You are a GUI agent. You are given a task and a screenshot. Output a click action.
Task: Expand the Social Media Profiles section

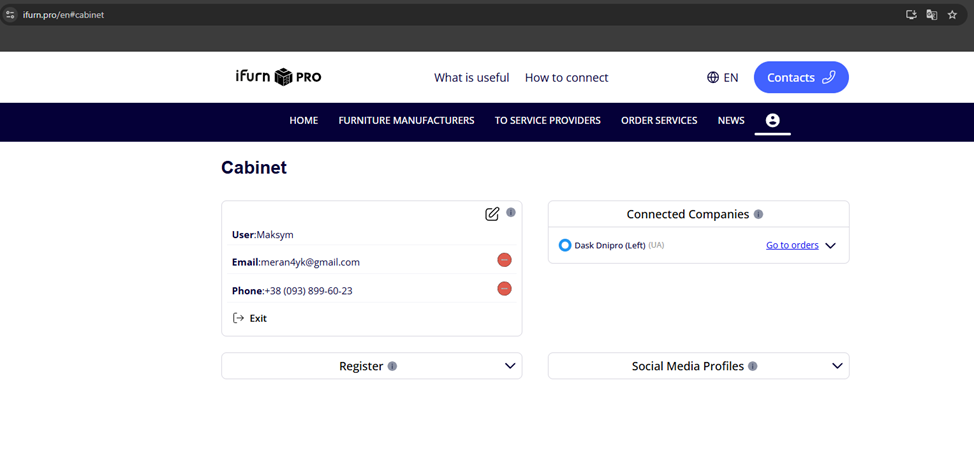pyautogui.click(x=837, y=366)
